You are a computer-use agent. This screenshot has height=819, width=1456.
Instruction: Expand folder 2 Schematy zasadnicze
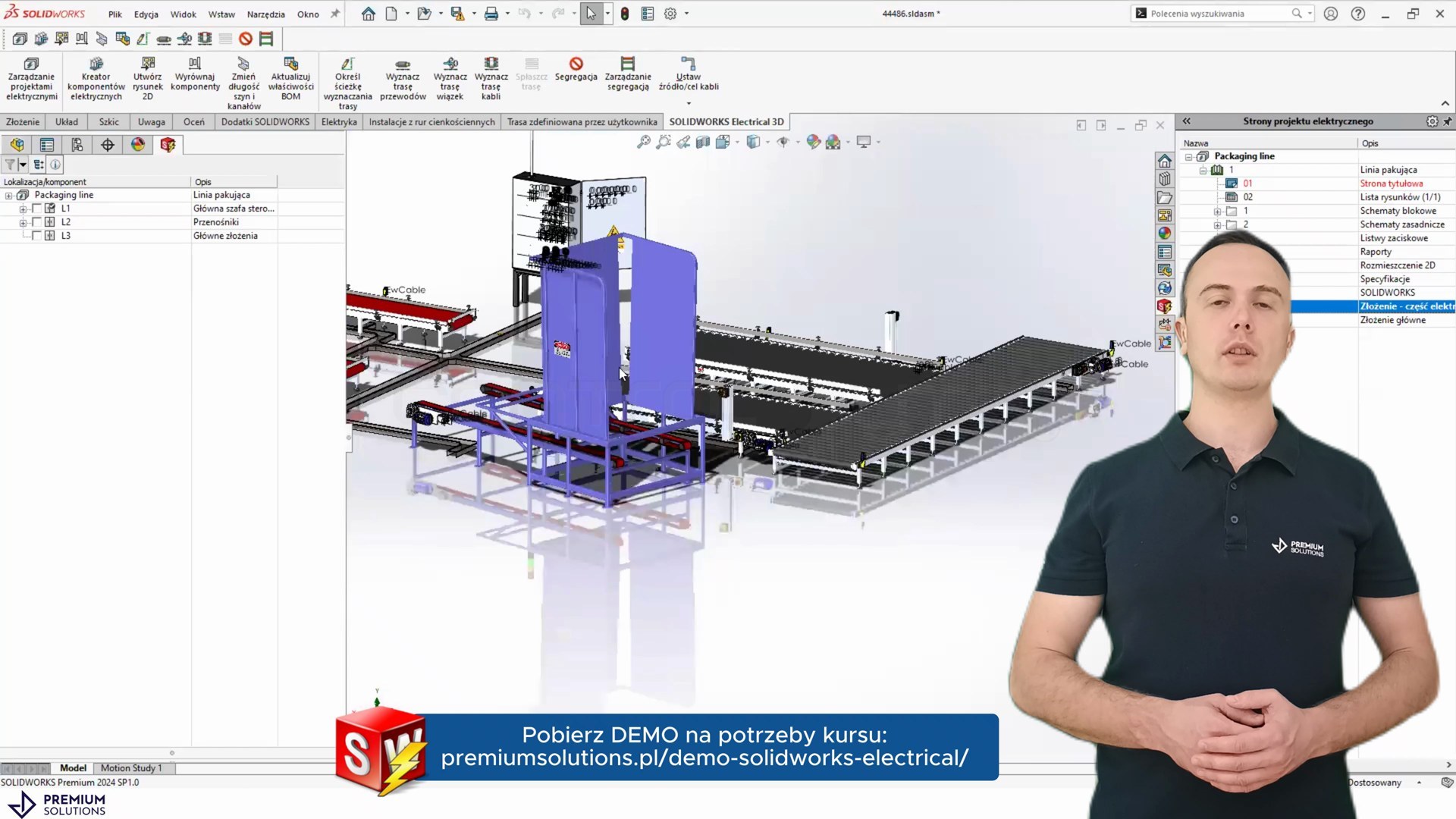pos(1217,225)
